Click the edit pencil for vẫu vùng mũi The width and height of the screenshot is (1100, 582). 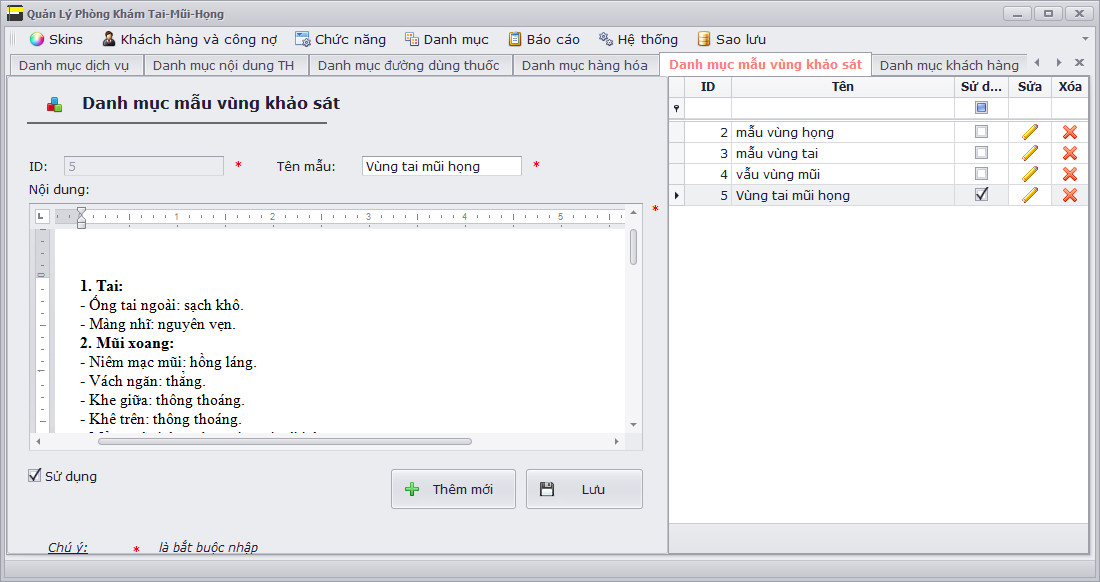click(x=1030, y=174)
